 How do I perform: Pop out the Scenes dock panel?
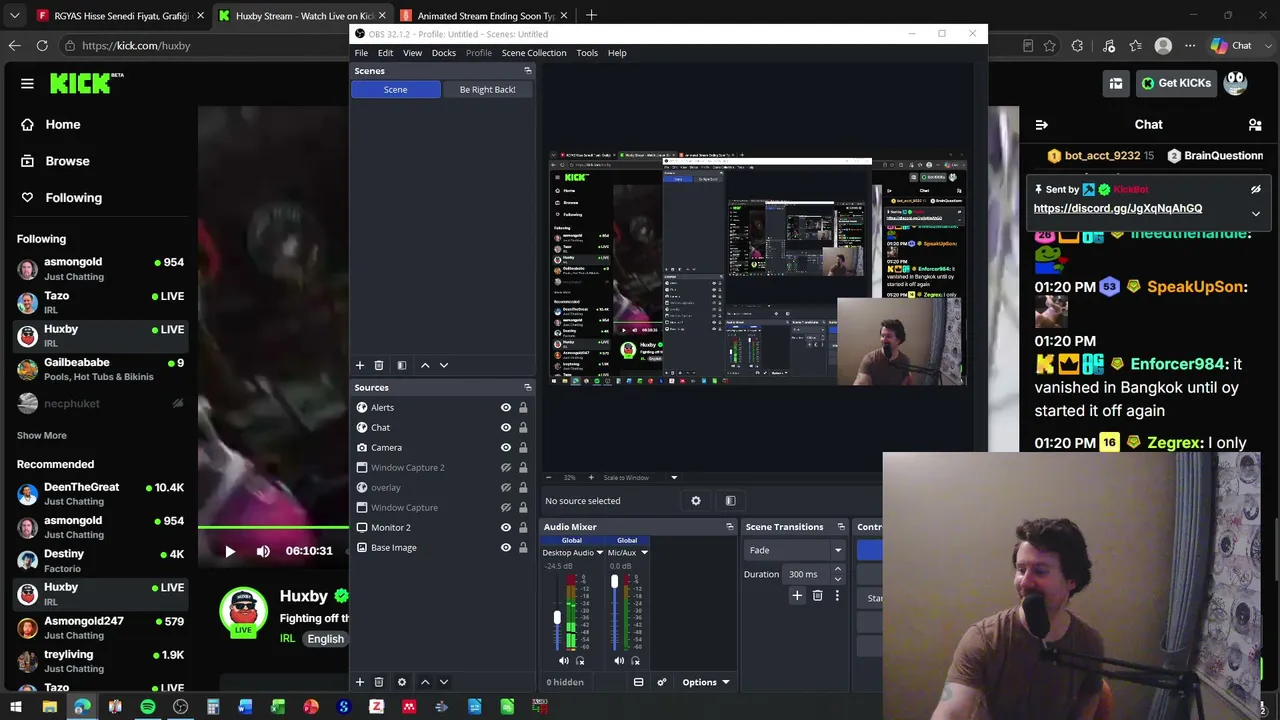pyautogui.click(x=528, y=71)
